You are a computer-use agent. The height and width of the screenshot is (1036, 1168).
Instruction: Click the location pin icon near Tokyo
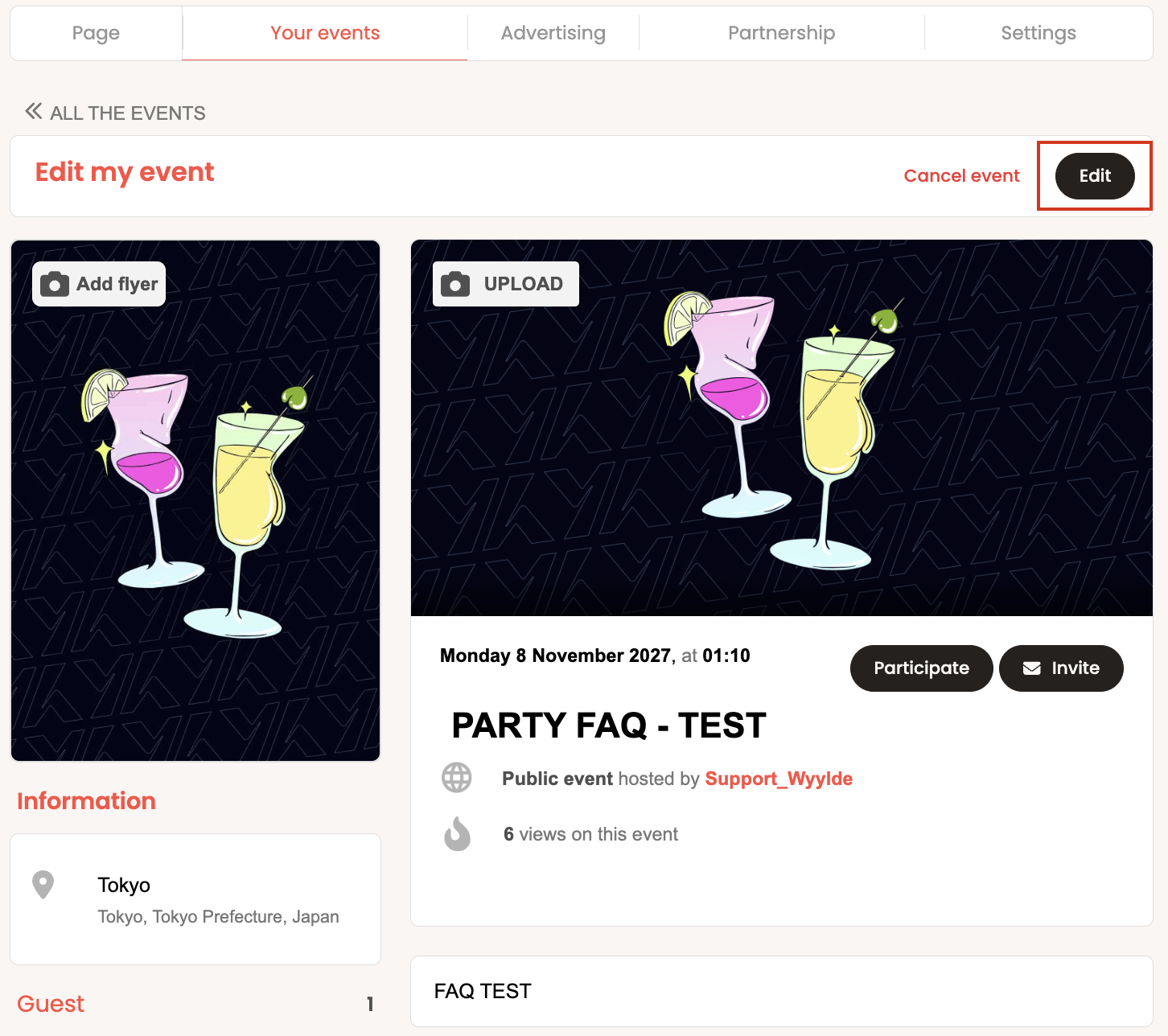[x=43, y=885]
